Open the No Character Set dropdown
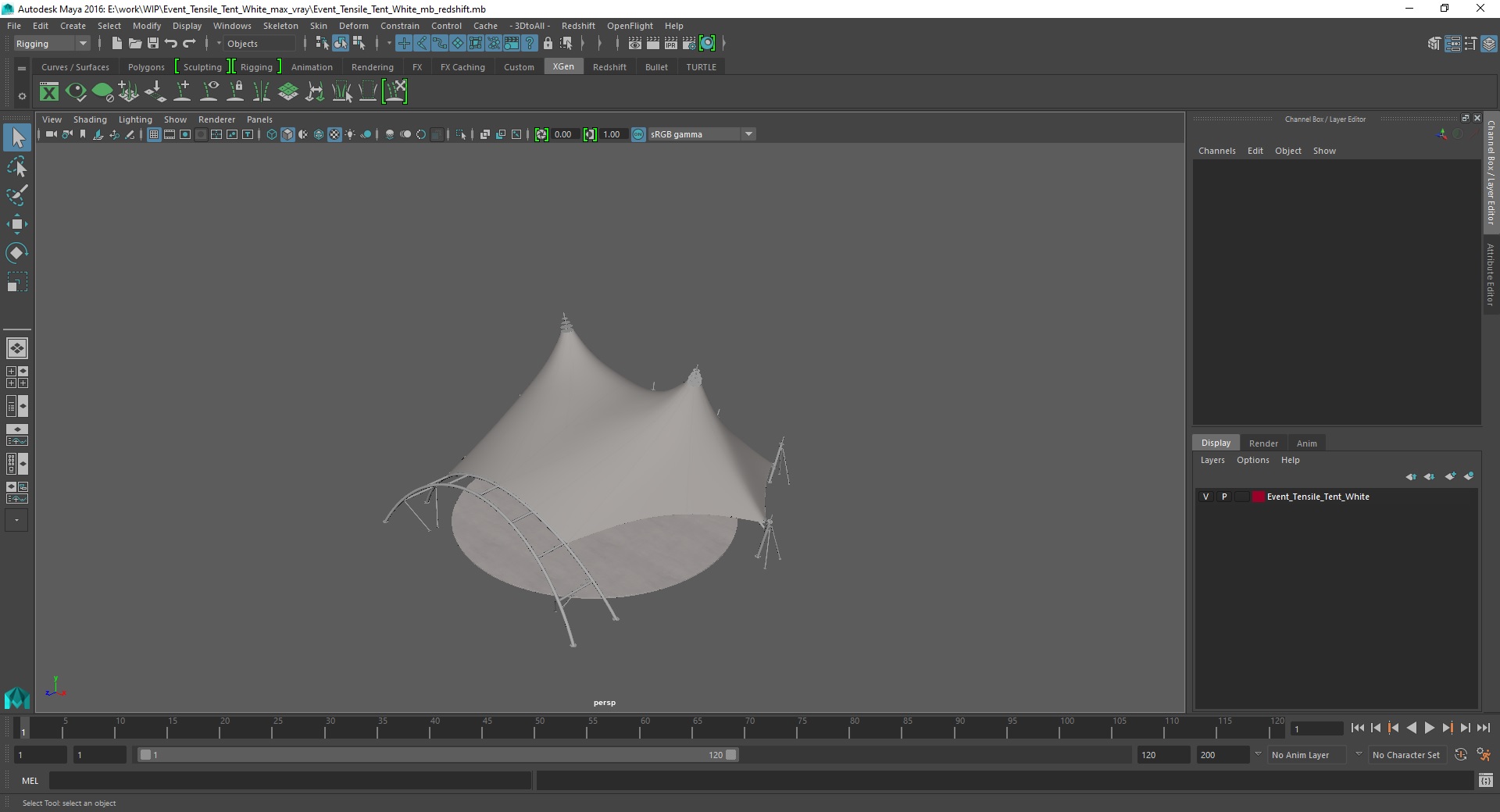 [1406, 755]
